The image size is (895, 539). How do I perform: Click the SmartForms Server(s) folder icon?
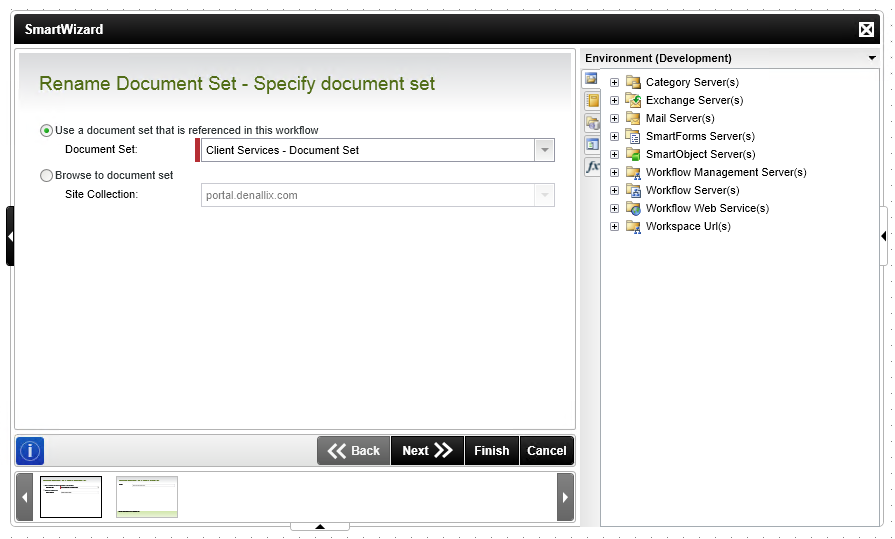click(633, 136)
